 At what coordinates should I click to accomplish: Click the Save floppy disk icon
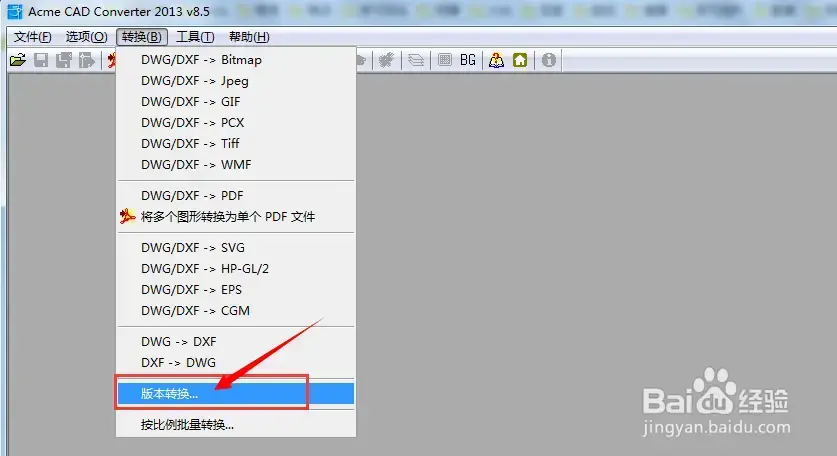click(x=41, y=60)
